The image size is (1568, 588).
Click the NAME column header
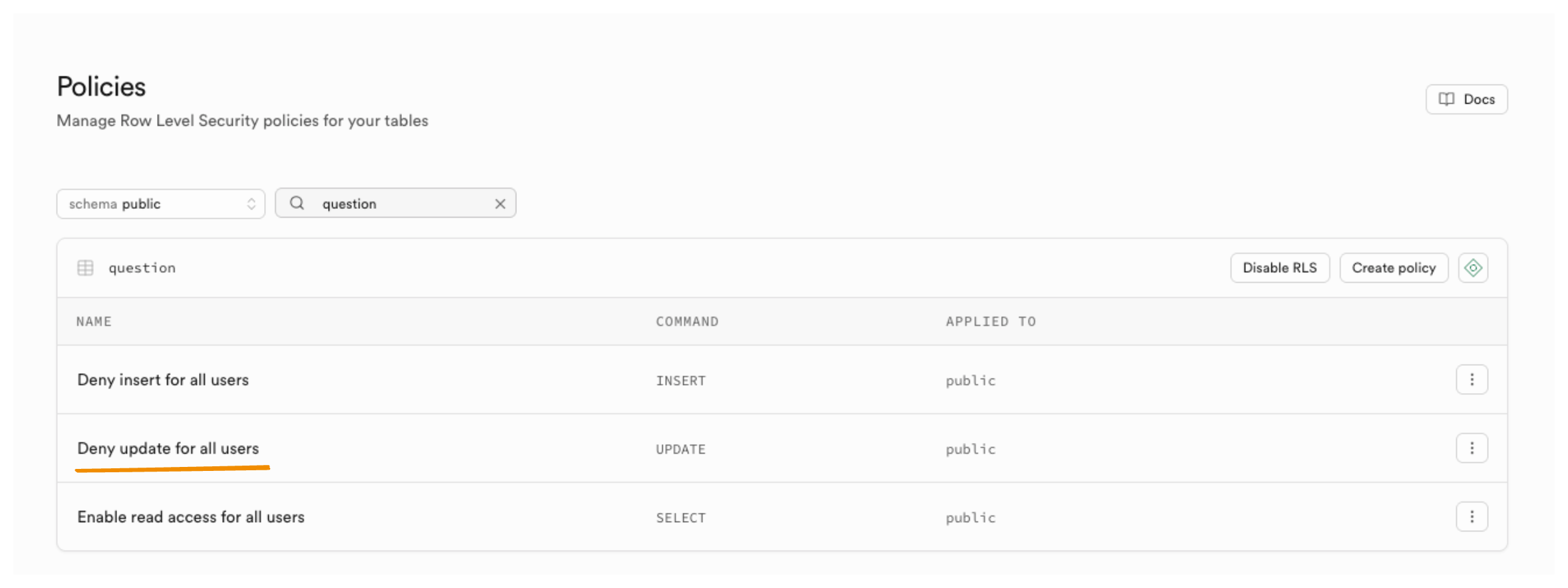(94, 322)
